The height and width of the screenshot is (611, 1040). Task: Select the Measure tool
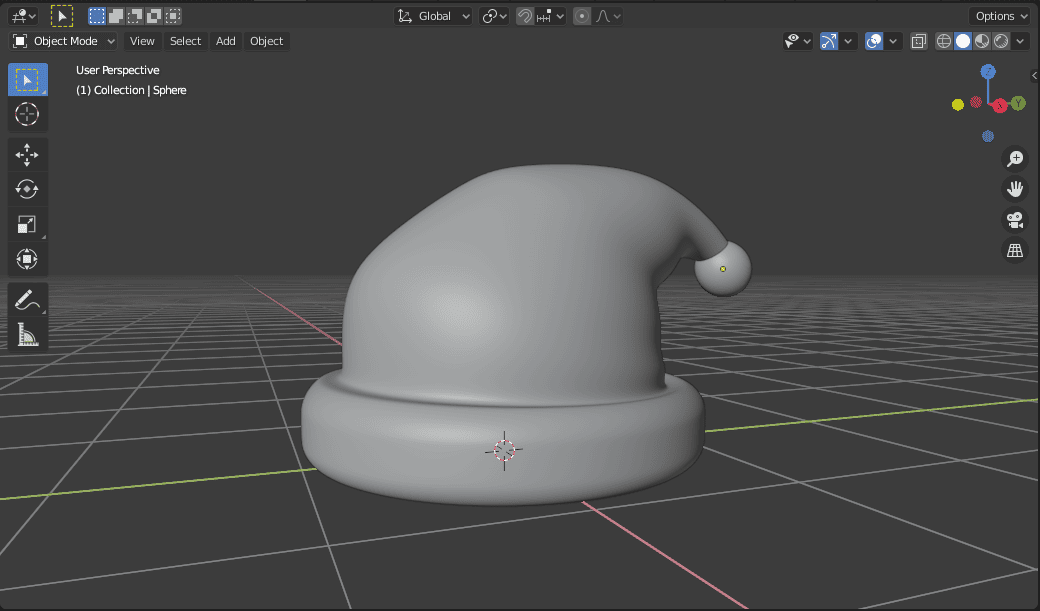pos(27,334)
